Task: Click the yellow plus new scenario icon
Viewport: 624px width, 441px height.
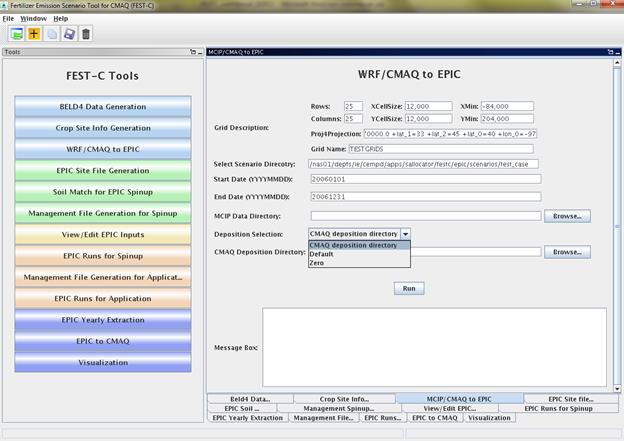Action: pyautogui.click(x=34, y=34)
